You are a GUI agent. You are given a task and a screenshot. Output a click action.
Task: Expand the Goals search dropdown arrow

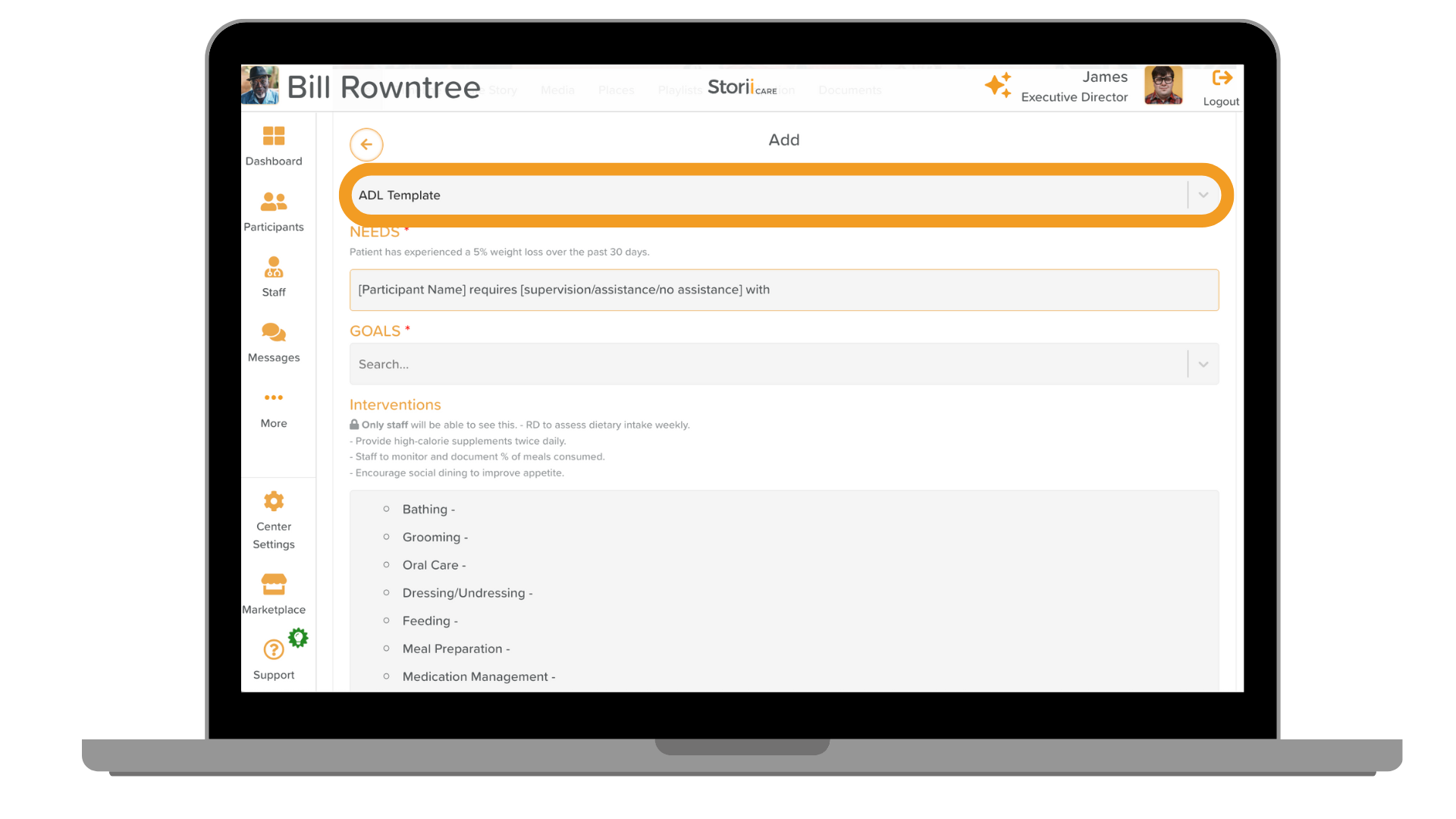[x=1203, y=365]
